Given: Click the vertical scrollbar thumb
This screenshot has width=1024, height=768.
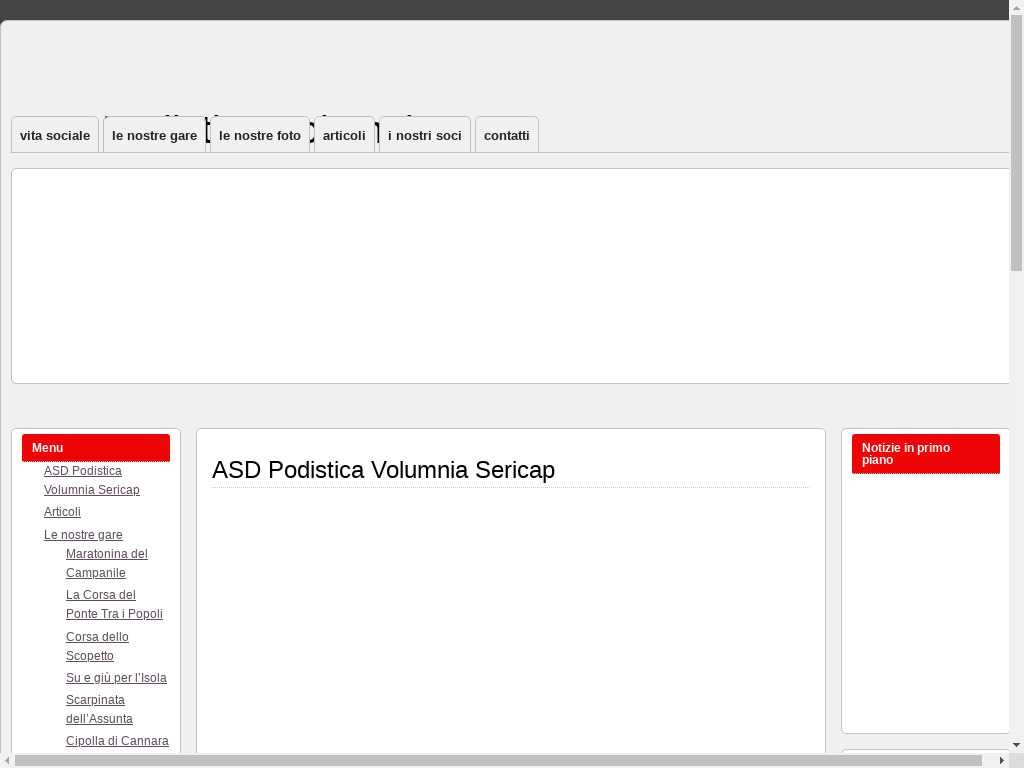Looking at the screenshot, I should 1016,143.
